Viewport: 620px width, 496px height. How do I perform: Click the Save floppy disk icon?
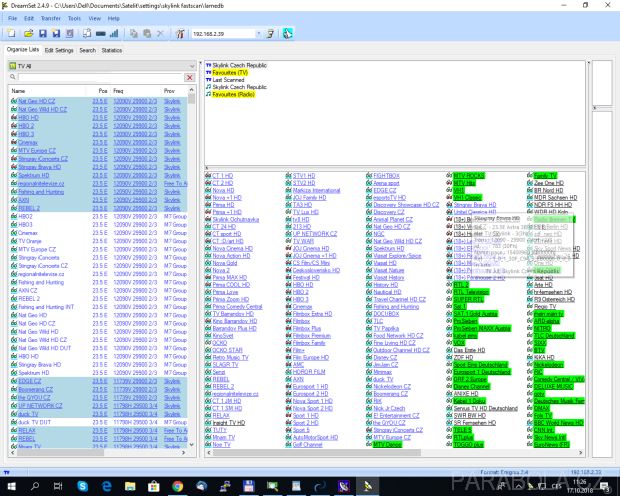tap(42, 34)
